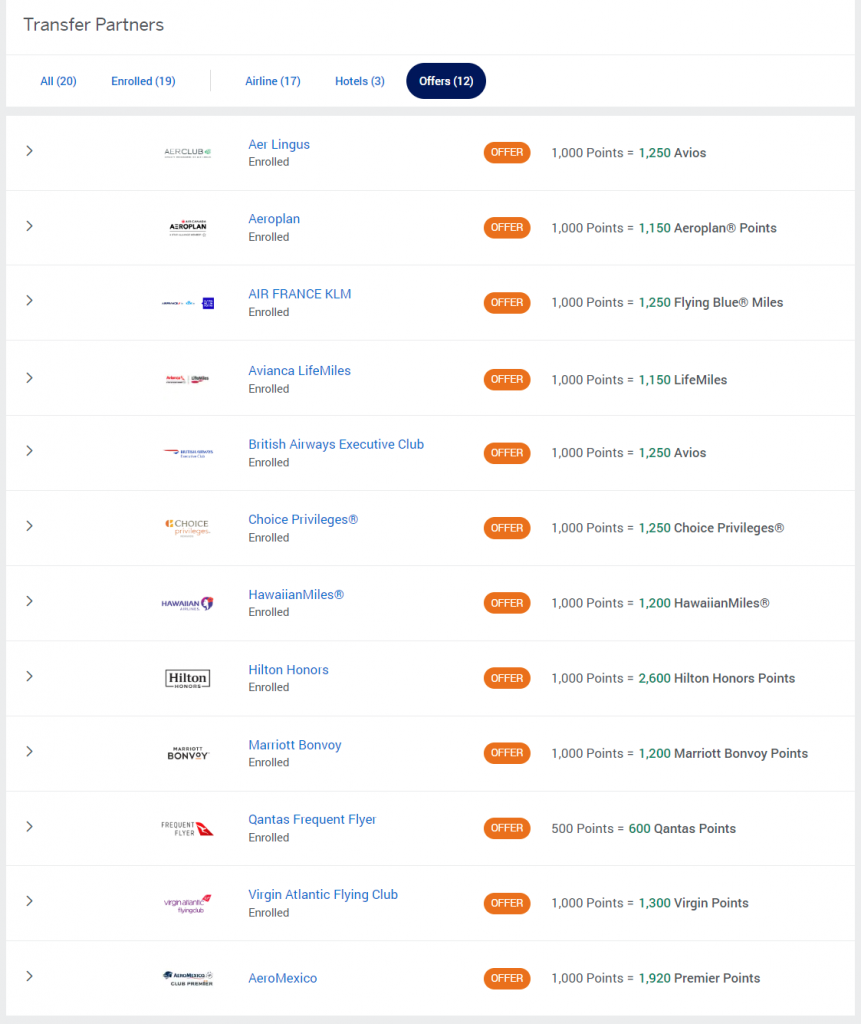The height and width of the screenshot is (1024, 861).
Task: Select the Hotels (3) tab
Action: [360, 81]
